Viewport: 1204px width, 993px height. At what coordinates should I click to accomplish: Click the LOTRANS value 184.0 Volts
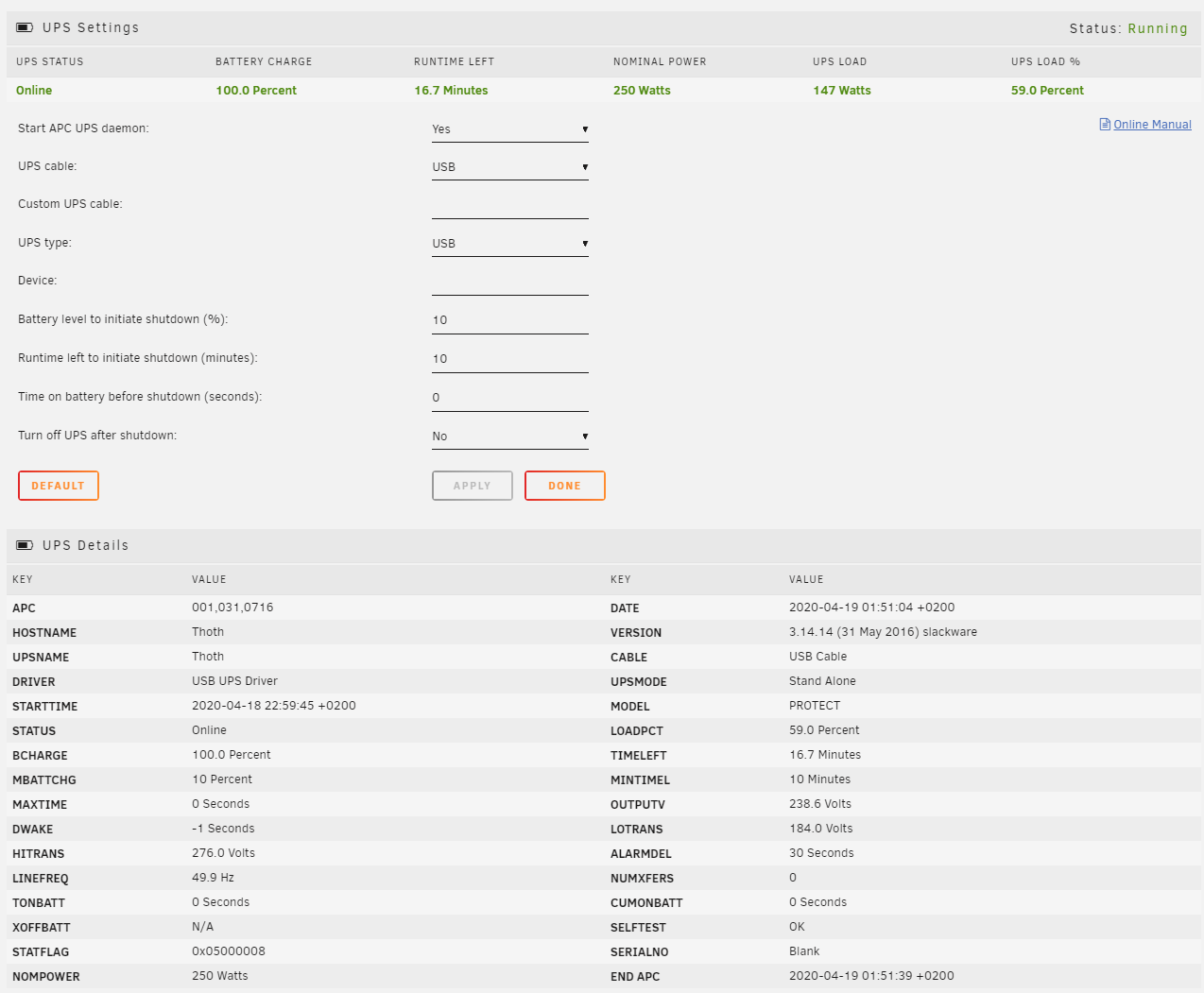820,829
